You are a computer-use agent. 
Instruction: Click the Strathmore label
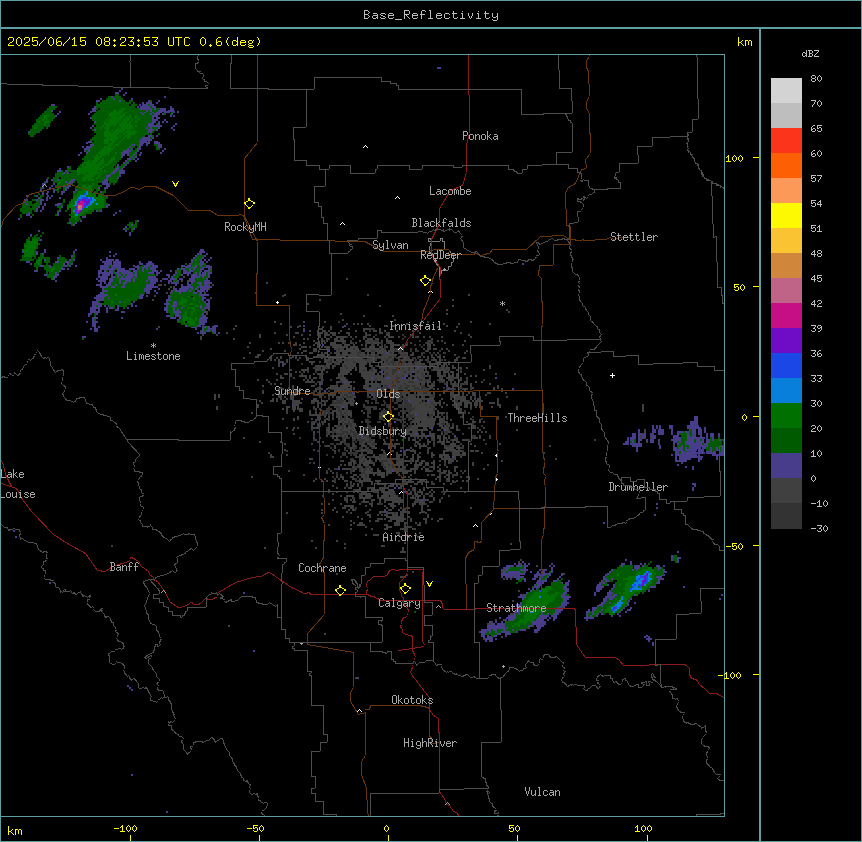[516, 608]
